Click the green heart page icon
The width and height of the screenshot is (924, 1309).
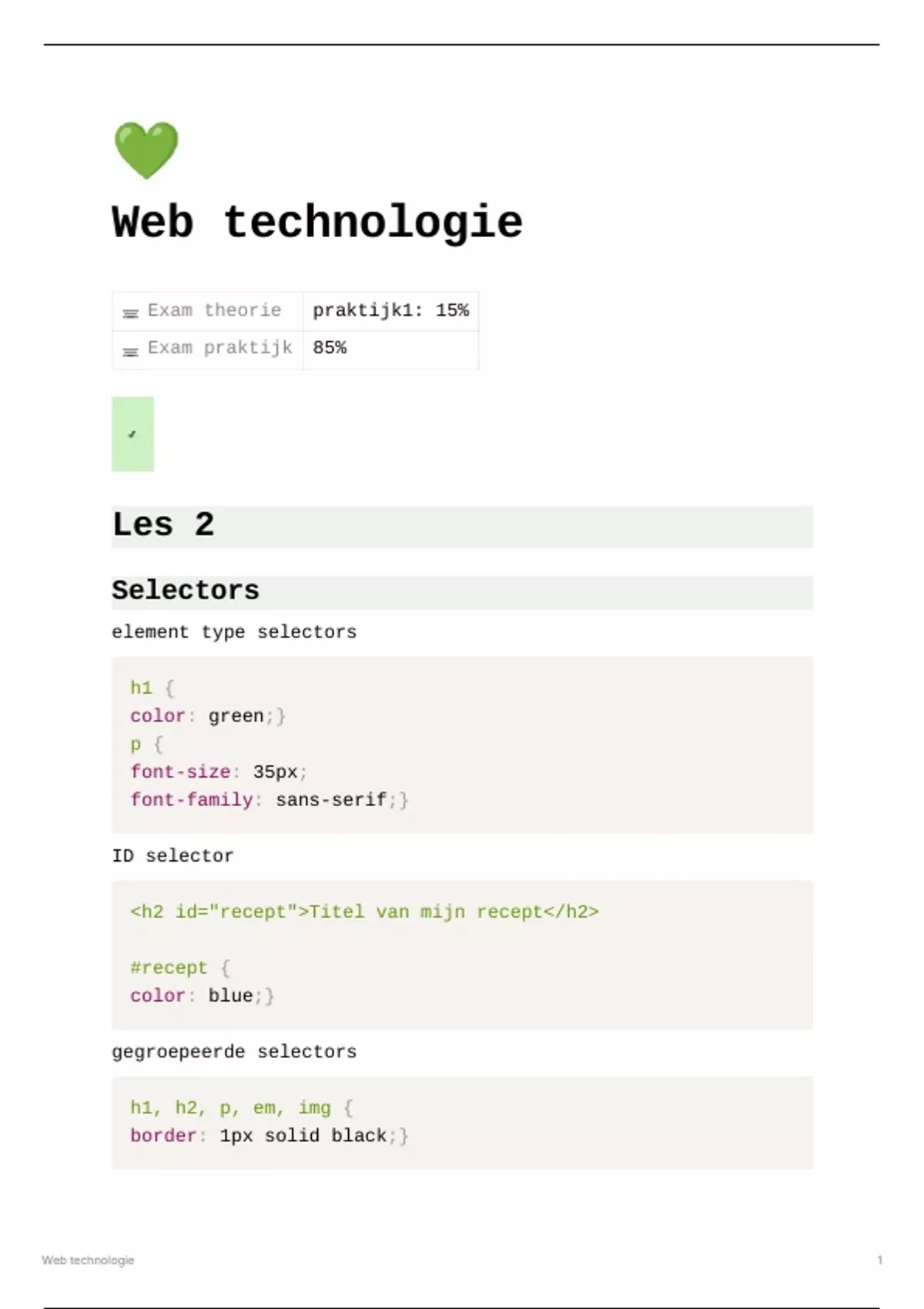coord(146,150)
